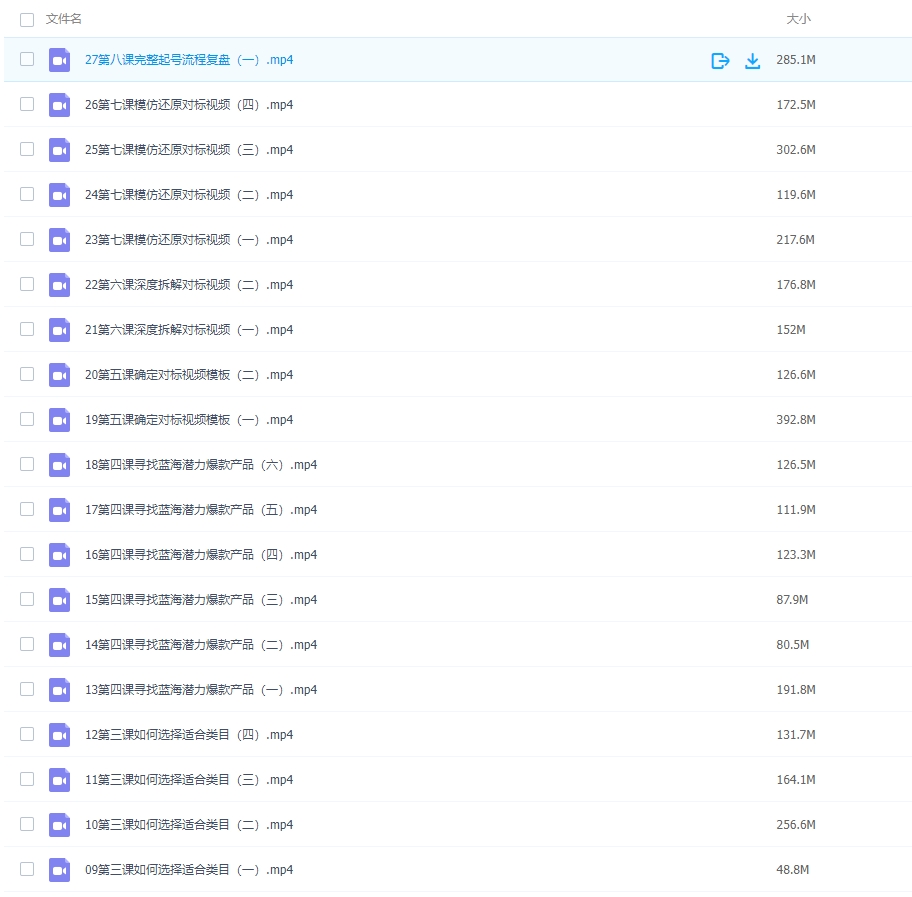Tick the checkbox for 10第三课如何选择适合类目（二）
The image size is (912, 897).
(x=27, y=824)
